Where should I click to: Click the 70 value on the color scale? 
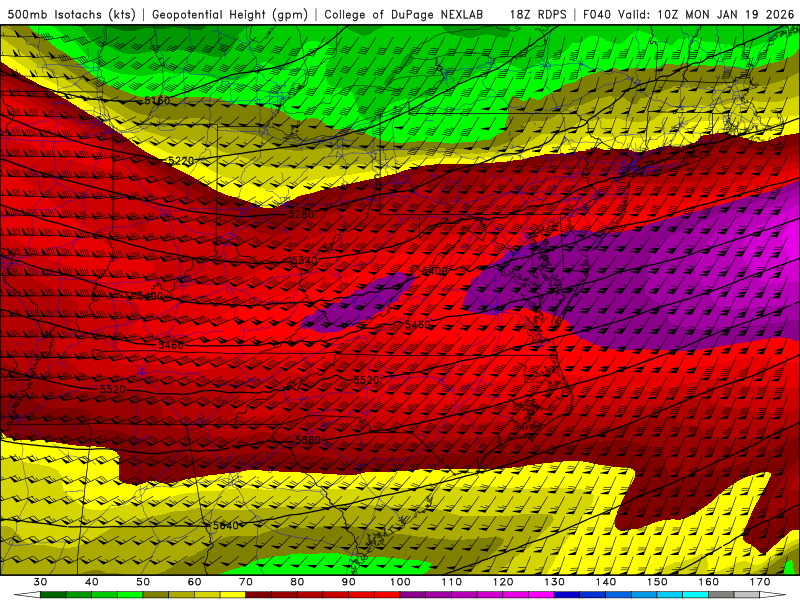[x=246, y=582]
